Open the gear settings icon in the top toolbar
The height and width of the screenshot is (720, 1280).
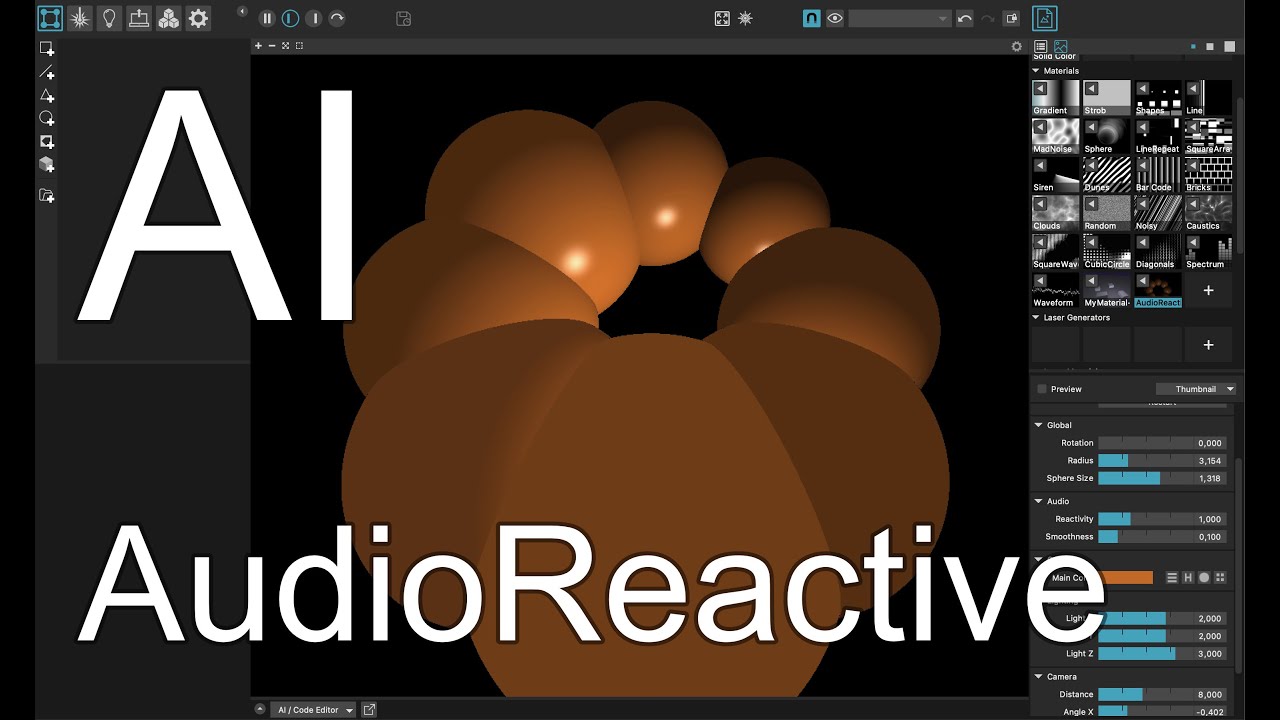199,18
